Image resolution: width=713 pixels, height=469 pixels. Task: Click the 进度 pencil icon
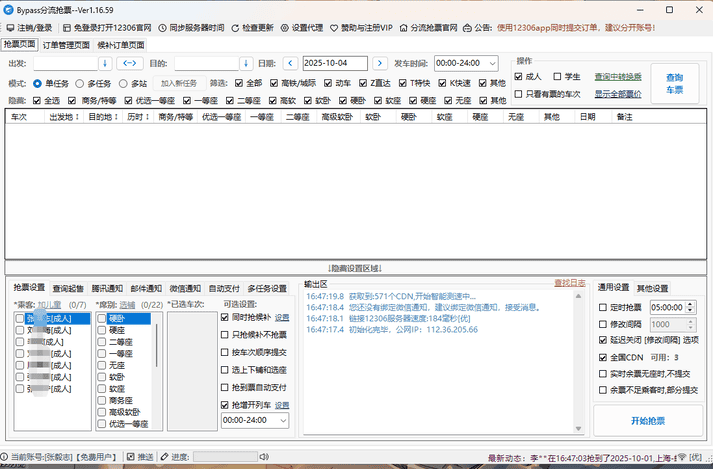click(x=164, y=456)
